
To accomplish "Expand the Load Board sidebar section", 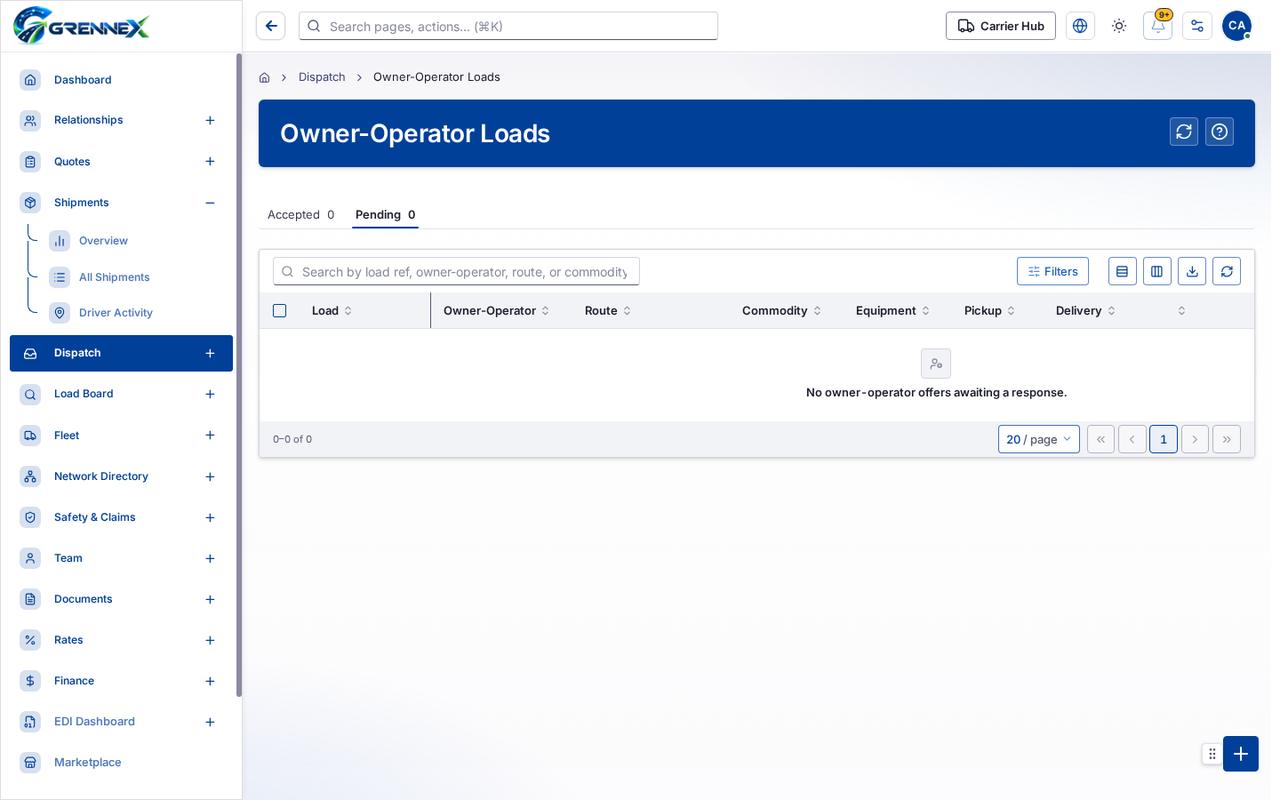I will pos(210,394).
